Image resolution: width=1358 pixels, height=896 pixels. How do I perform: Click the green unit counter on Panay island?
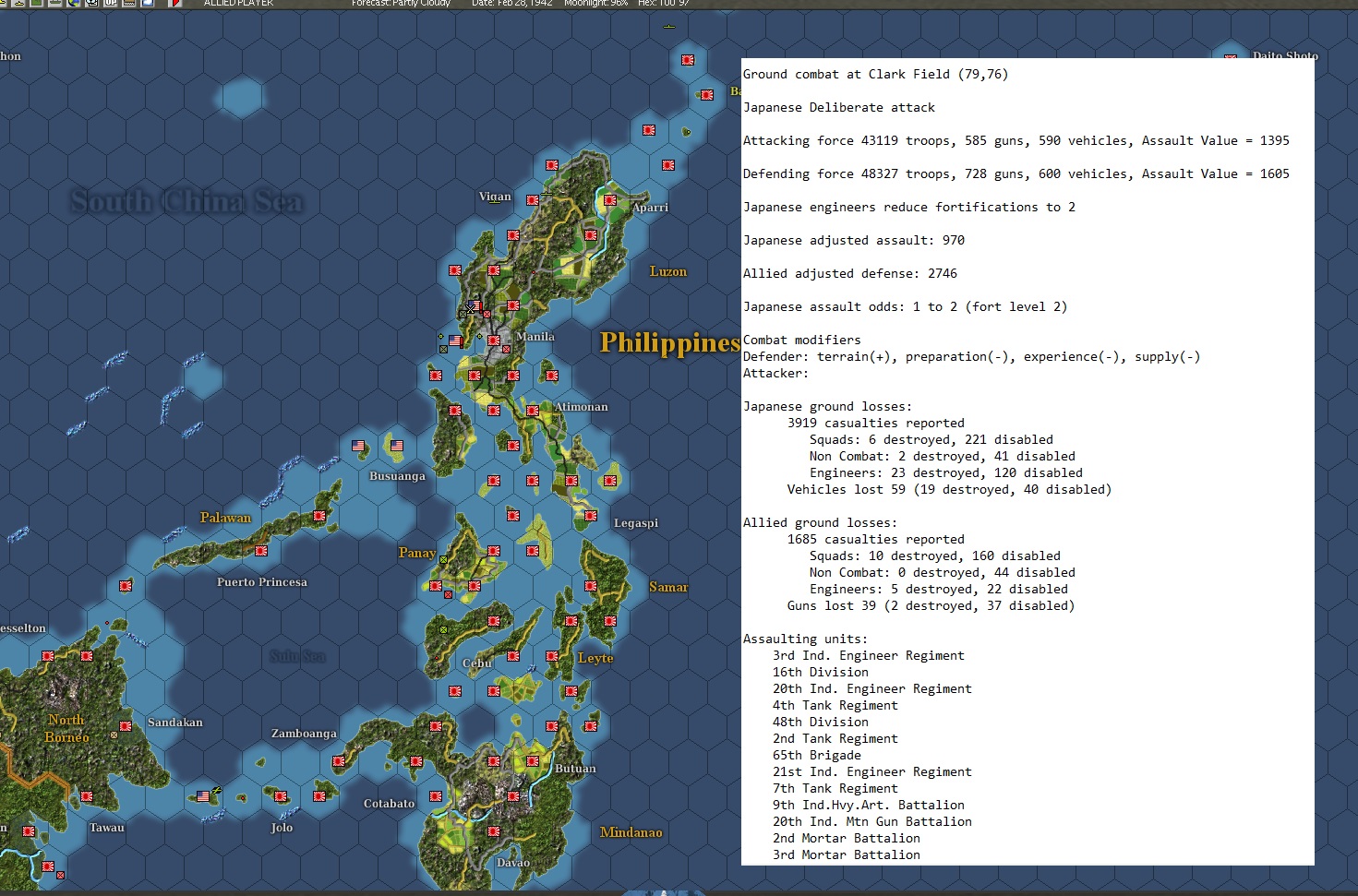click(443, 560)
